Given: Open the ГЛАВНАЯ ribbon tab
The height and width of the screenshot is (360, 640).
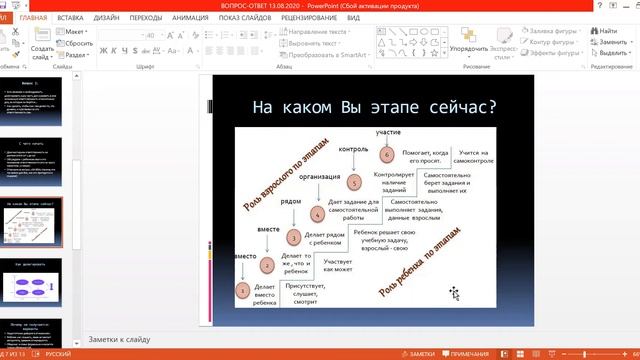Looking at the screenshot, I should coord(33,18).
